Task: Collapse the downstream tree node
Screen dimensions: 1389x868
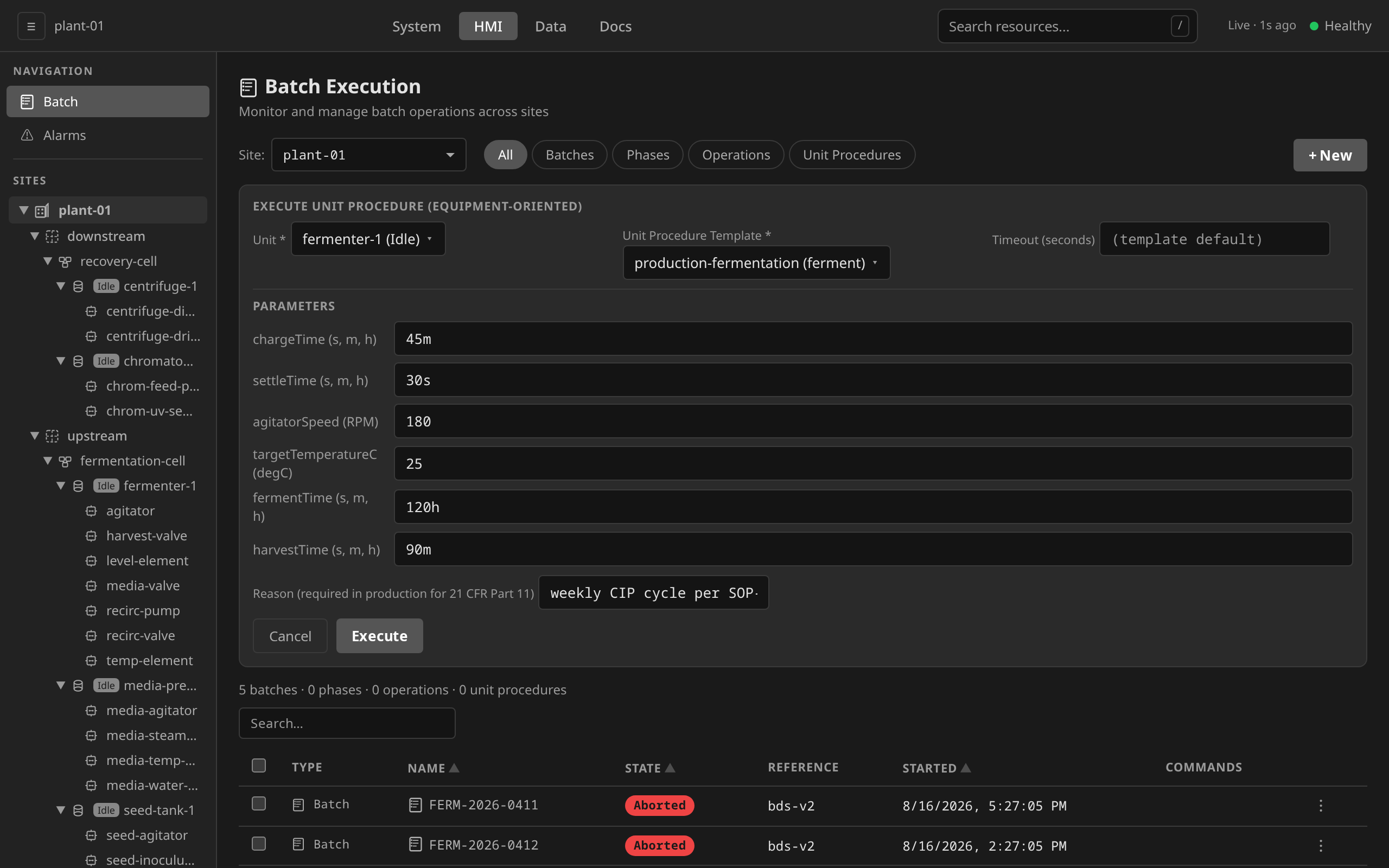Action: [34, 236]
